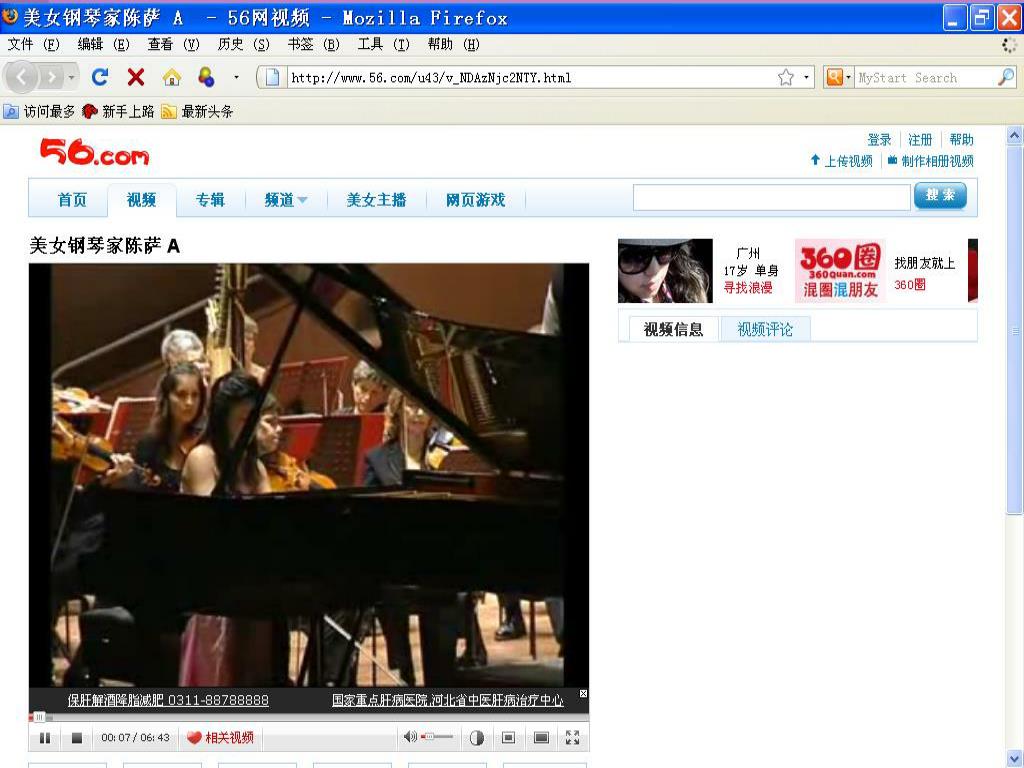This screenshot has height=768, width=1024.
Task: Click the colorful balls toolbar icon
Action: point(206,78)
